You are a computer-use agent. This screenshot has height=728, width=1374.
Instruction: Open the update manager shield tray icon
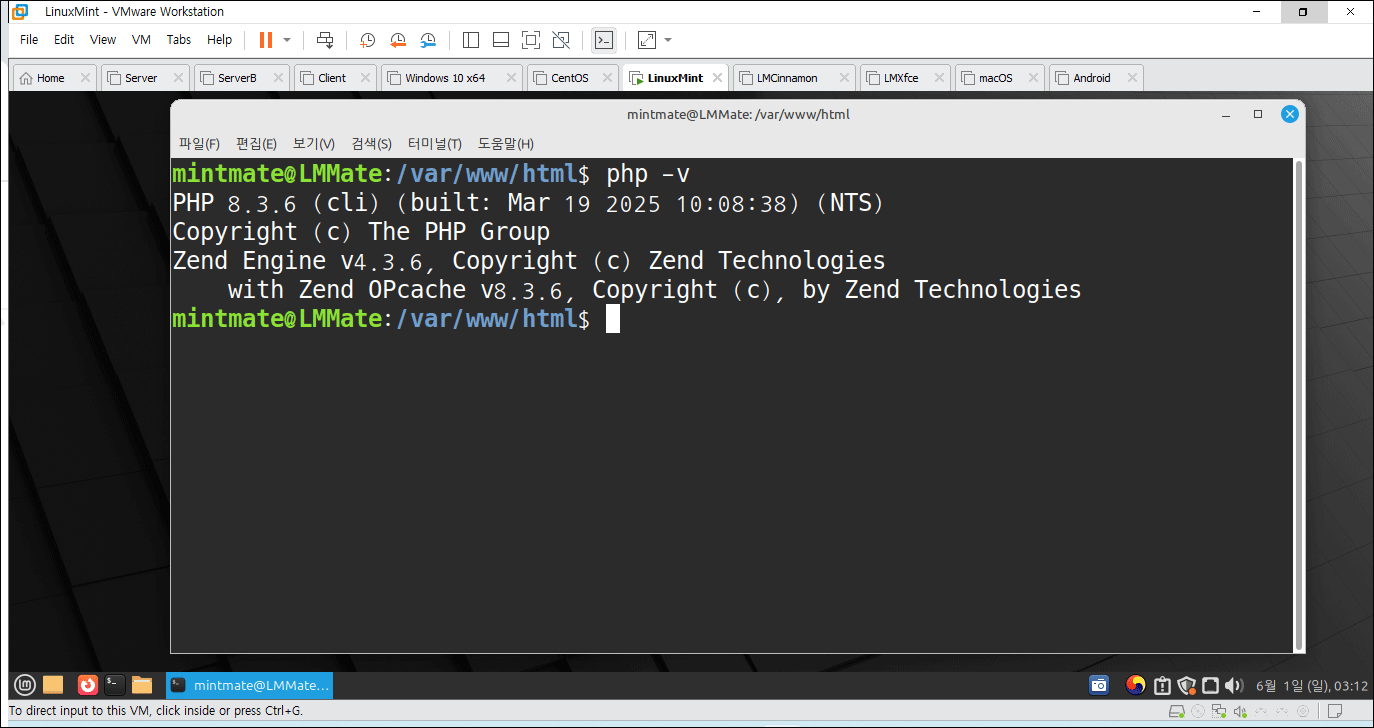point(1187,685)
